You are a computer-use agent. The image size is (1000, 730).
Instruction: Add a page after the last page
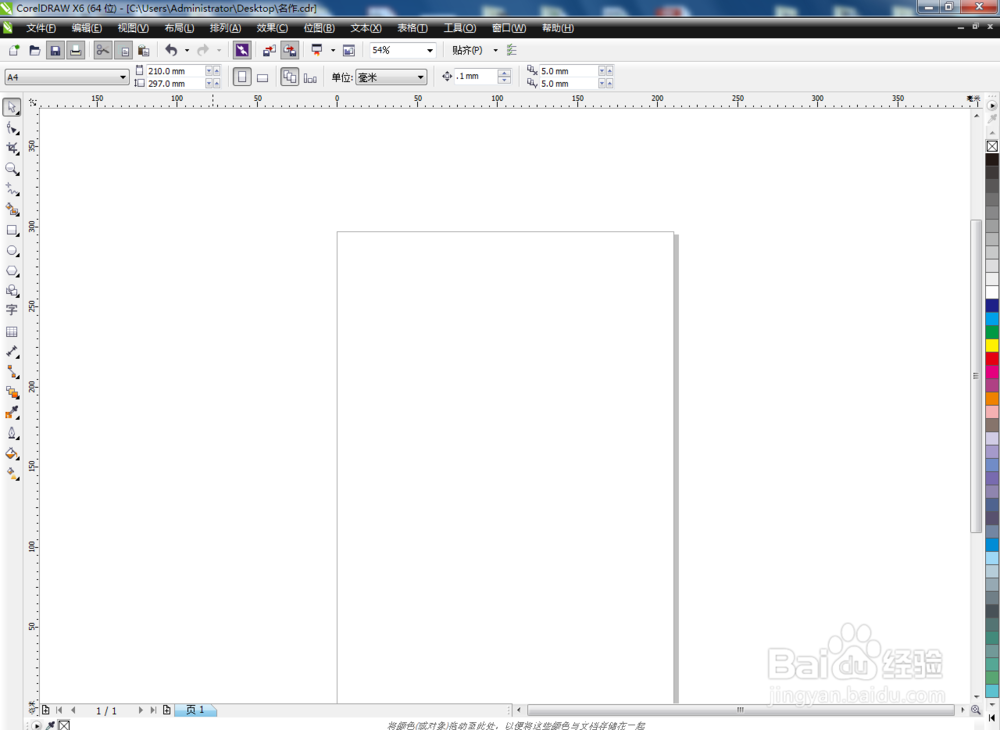[x=166, y=710]
